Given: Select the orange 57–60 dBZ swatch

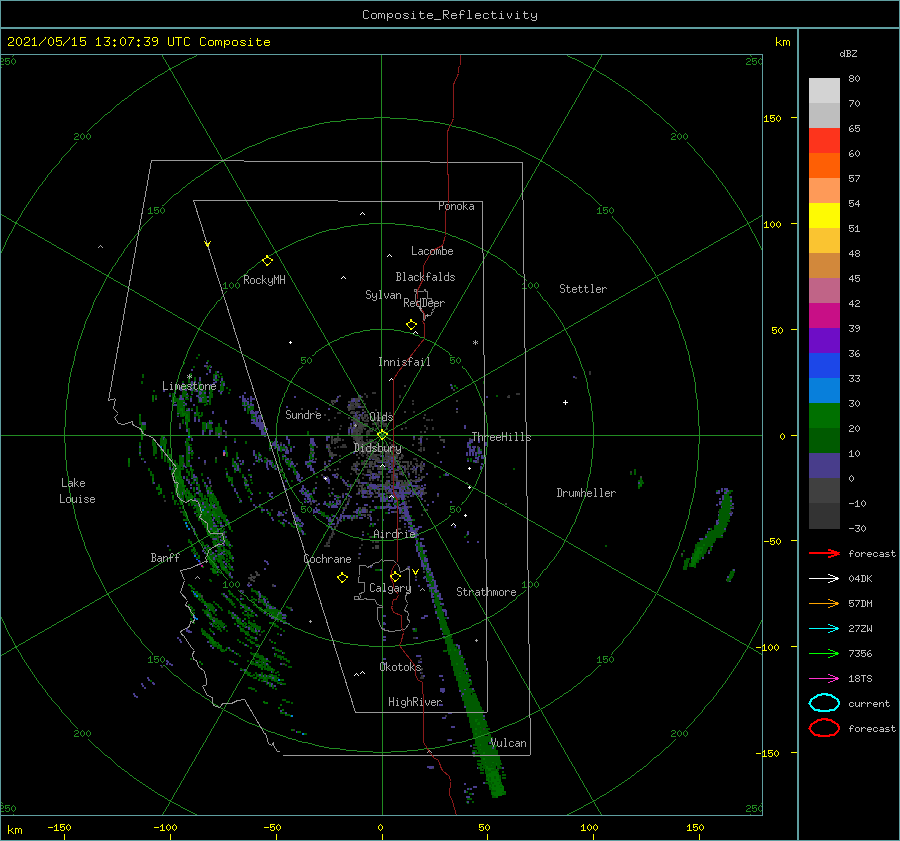Looking at the screenshot, I should click(x=824, y=166).
